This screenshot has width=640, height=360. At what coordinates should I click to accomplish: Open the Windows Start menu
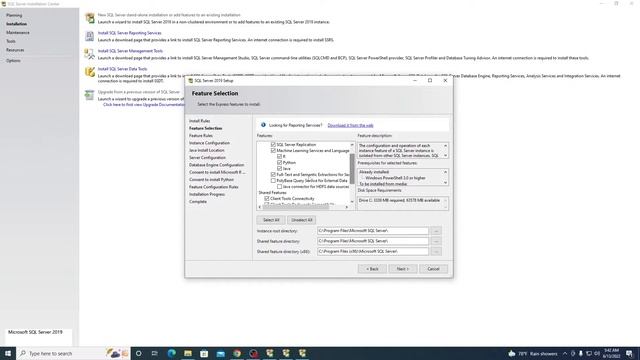pyautogui.click(x=8, y=353)
